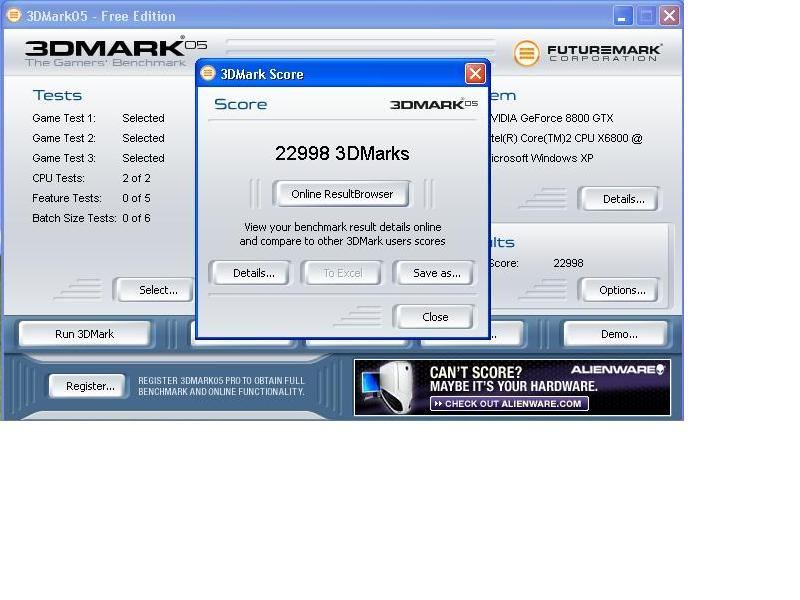Click 'Game Test 1:' label
Screen dimensions: 800x600
(64, 118)
